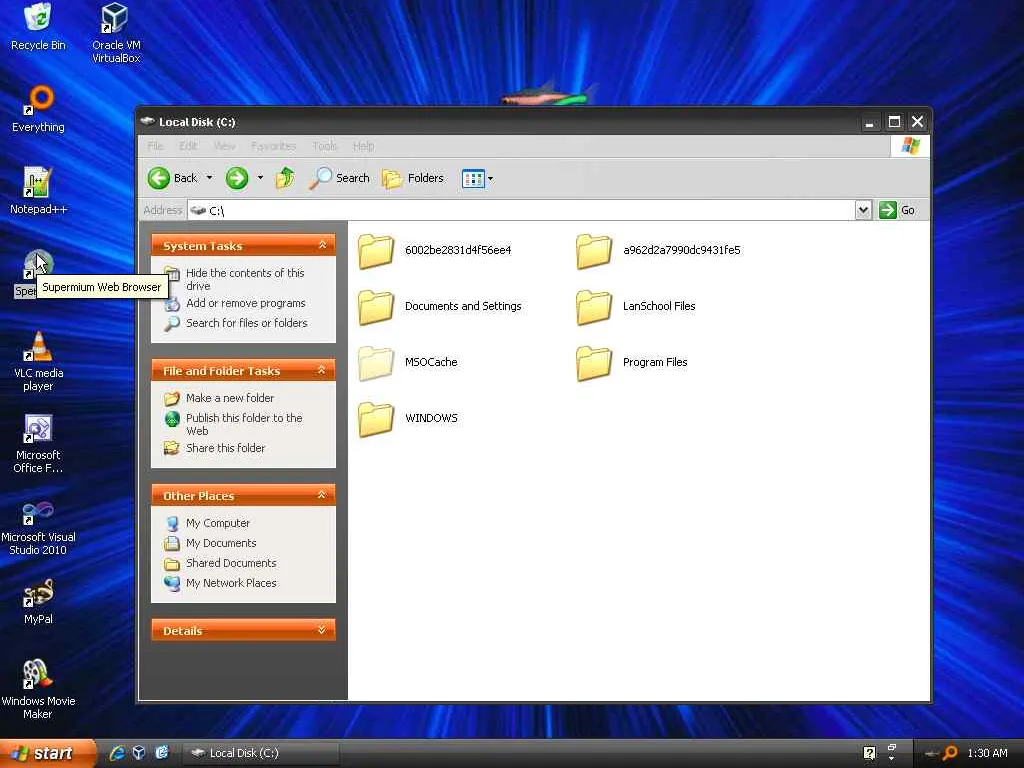Viewport: 1024px width, 768px height.
Task: Click the Go button
Action: click(x=897, y=210)
